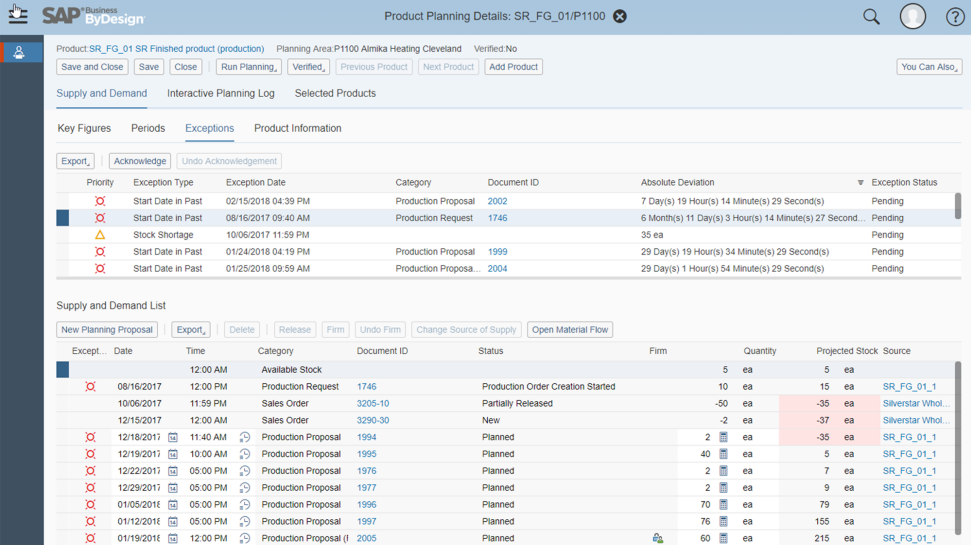
Task: Expand the Verified dropdown button
Action: [308, 67]
